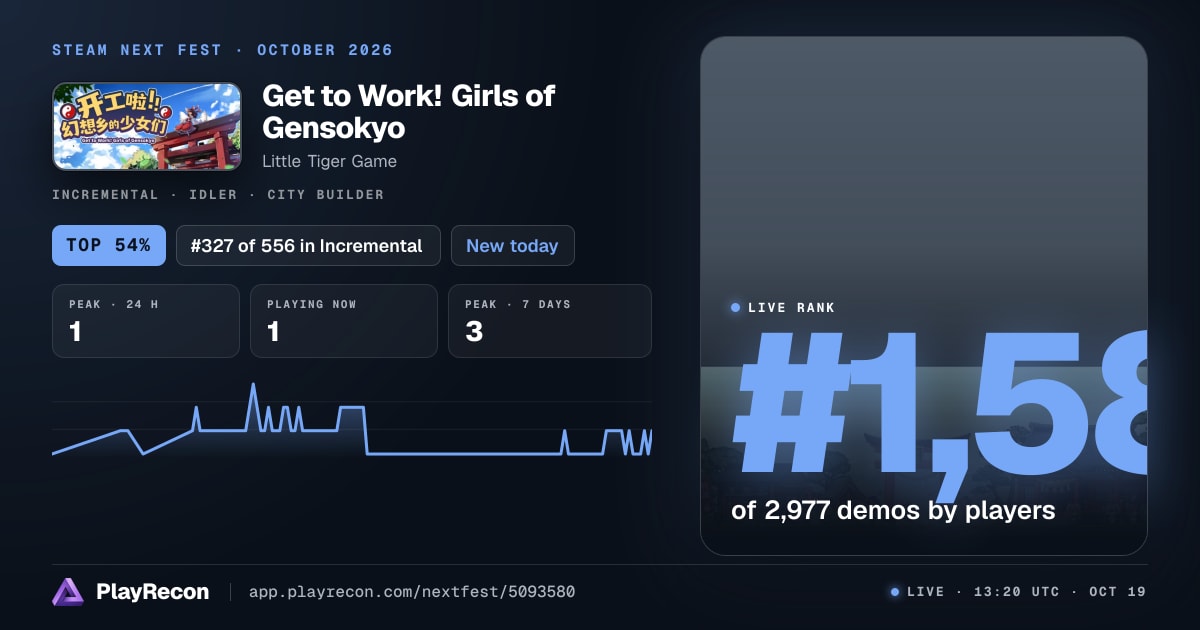Click the of 2,977 demos by players text
Image resolution: width=1200 pixels, height=630 pixels.
click(893, 510)
